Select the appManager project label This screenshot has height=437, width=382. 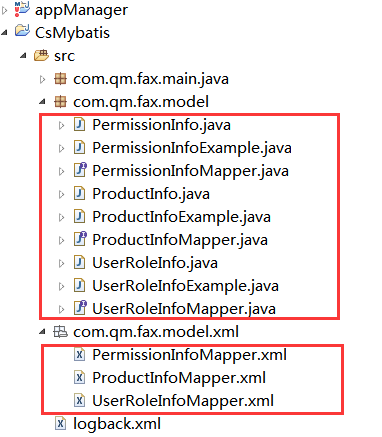(x=81, y=11)
